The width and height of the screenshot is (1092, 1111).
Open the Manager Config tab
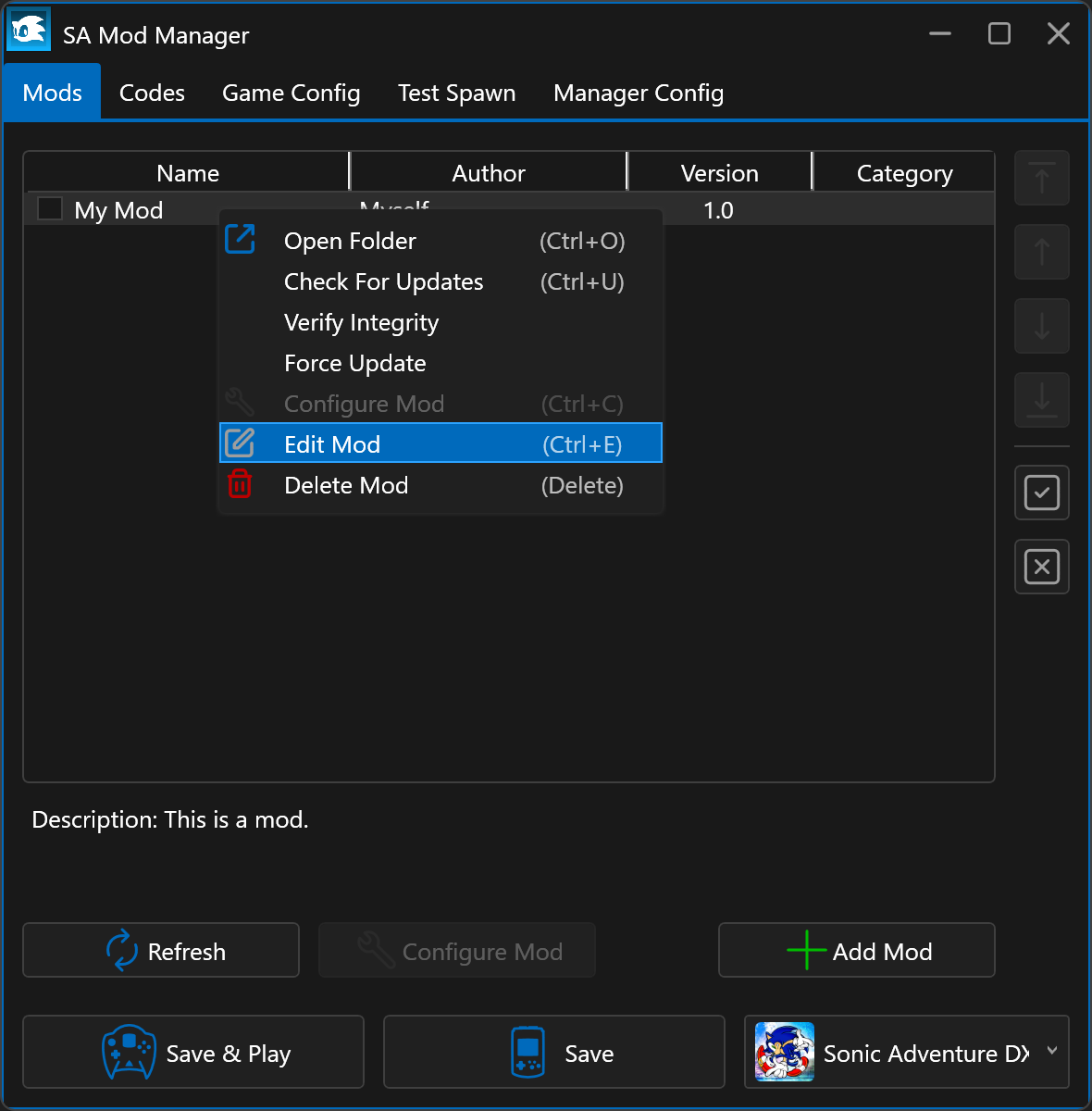(638, 93)
